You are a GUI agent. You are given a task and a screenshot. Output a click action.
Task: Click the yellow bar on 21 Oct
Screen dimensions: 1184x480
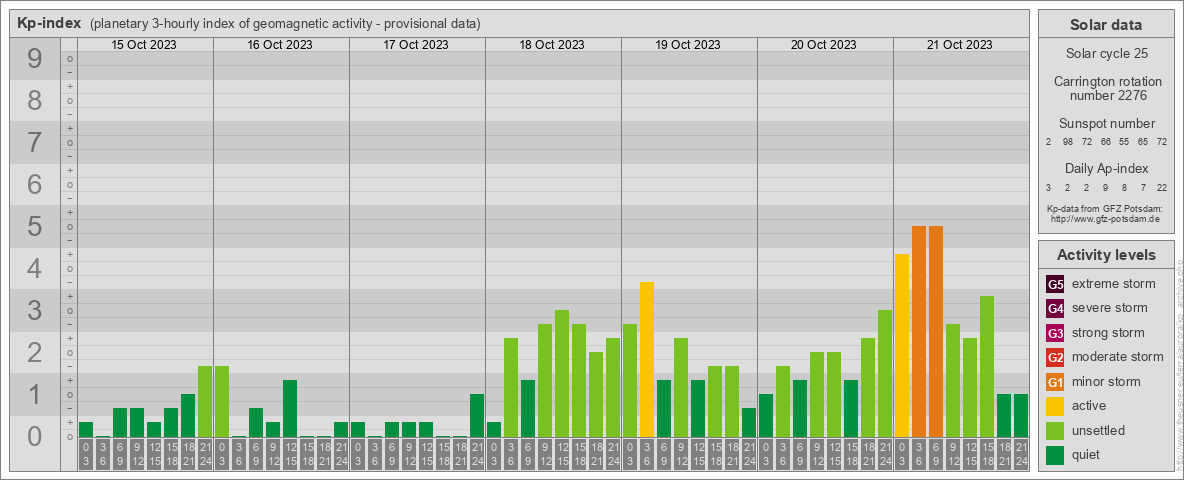[x=902, y=345]
